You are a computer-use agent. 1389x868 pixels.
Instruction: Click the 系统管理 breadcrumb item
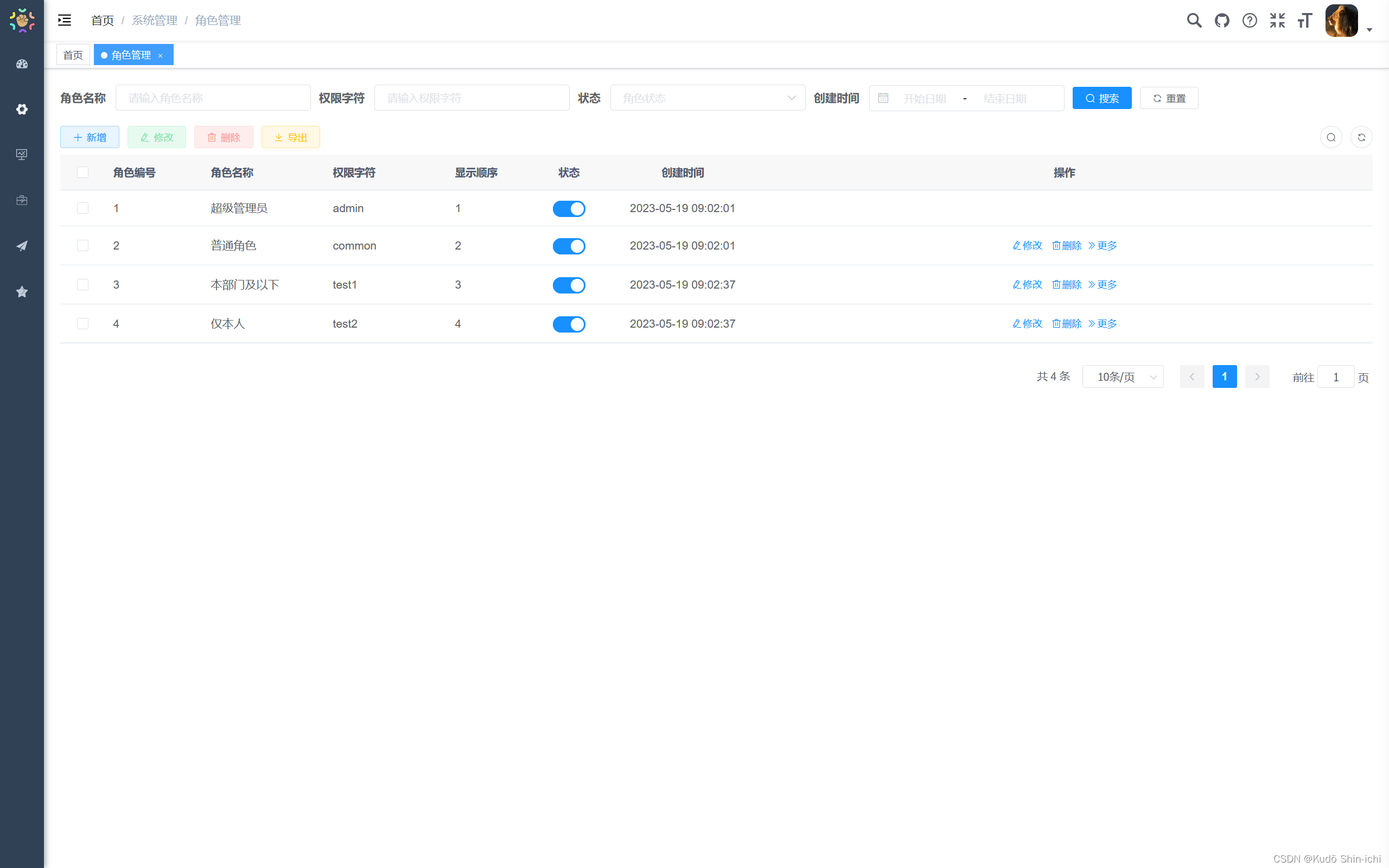(x=155, y=21)
